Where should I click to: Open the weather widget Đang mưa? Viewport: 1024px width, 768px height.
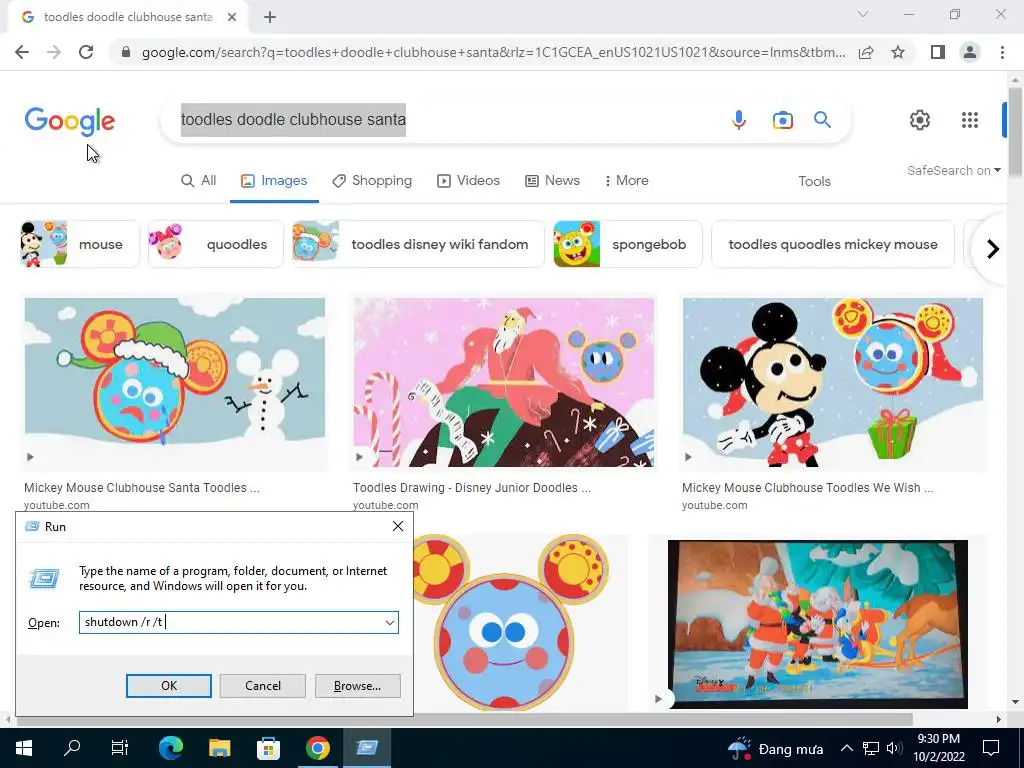(775, 748)
